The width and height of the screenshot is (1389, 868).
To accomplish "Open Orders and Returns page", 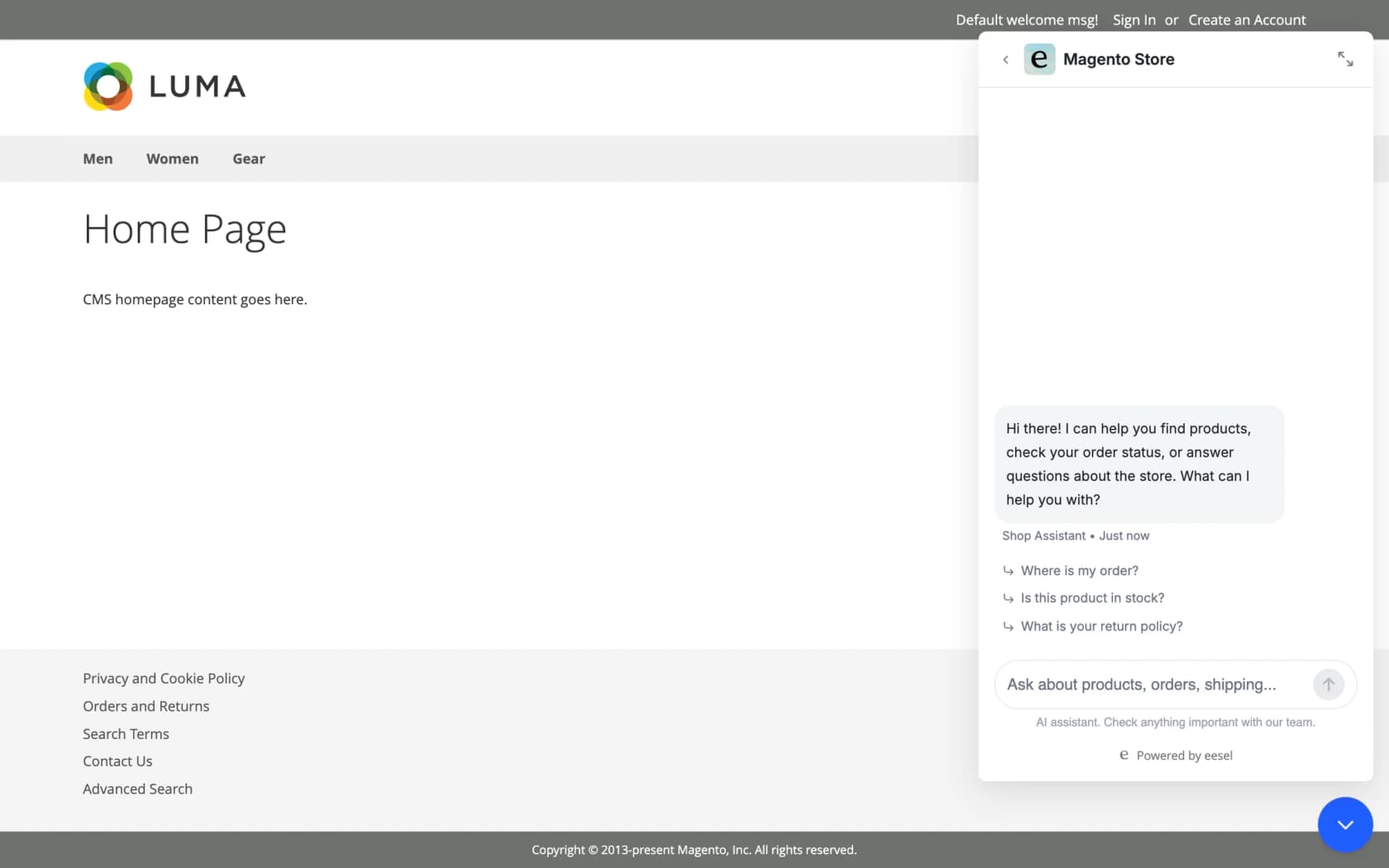I will (146, 706).
